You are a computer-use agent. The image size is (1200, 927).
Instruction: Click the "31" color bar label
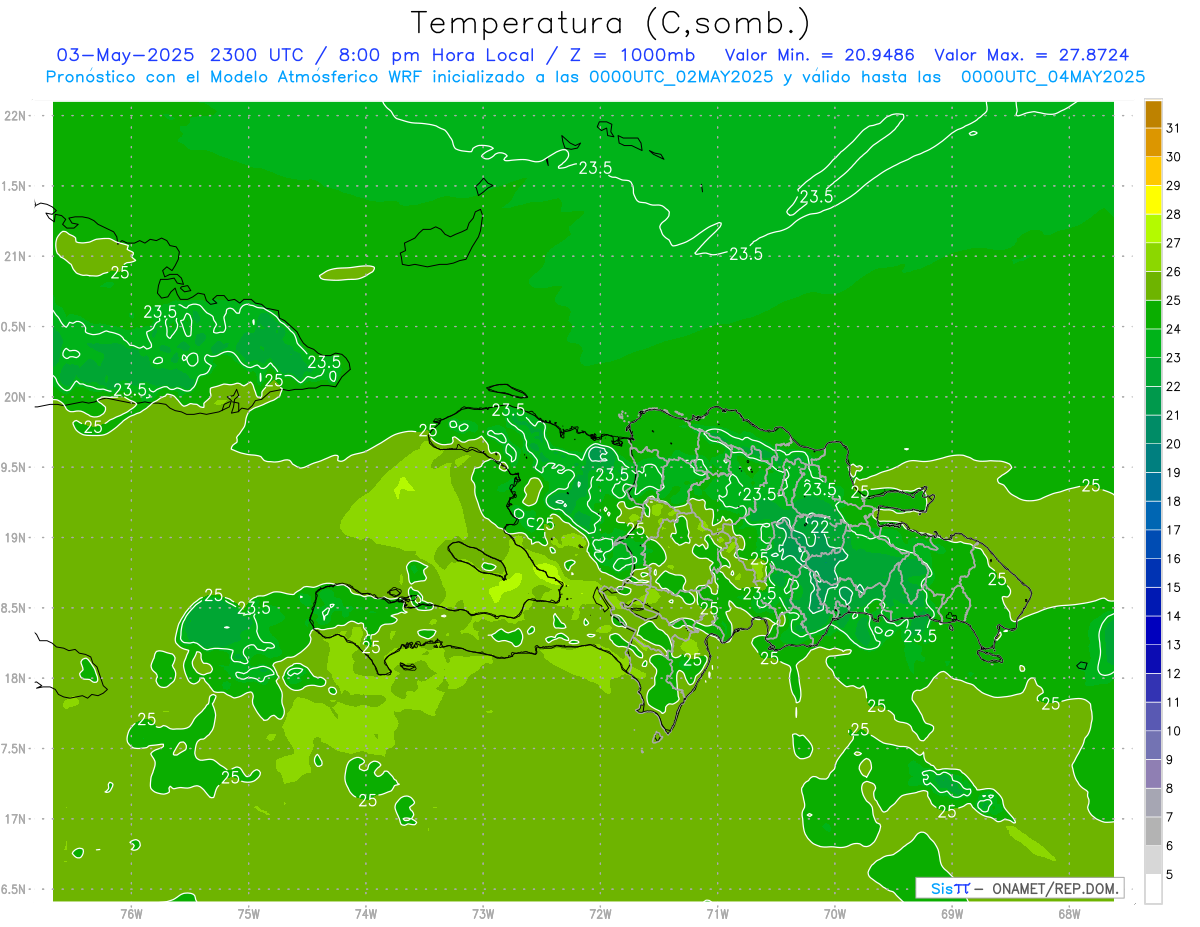(1174, 128)
